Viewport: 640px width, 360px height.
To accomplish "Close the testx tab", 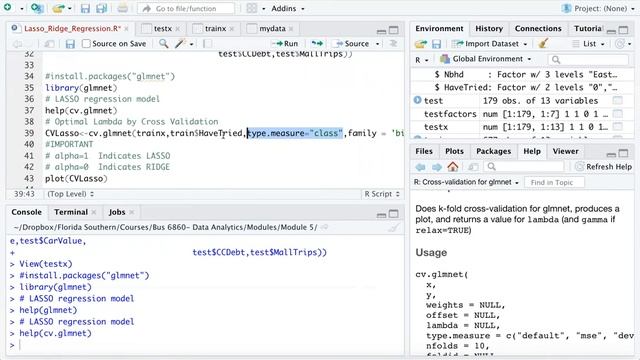I will 178,29.
